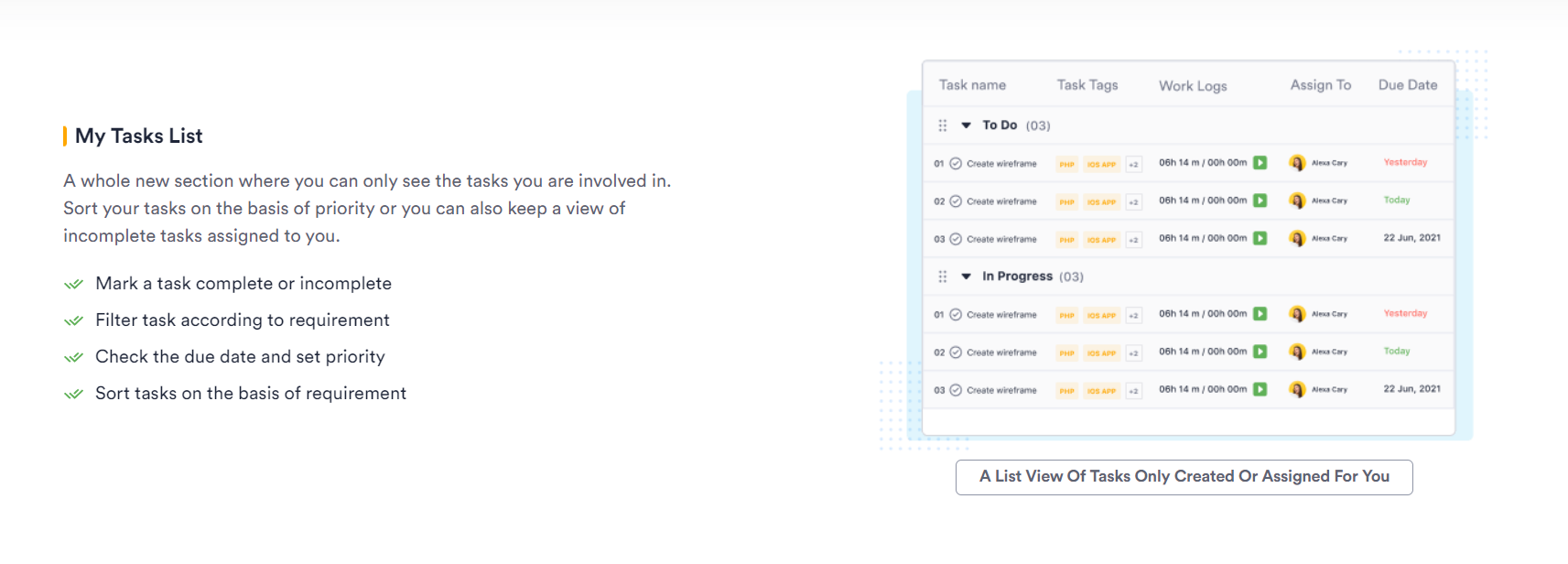Click A List View Of Tasks button
This screenshot has height=564, width=1568.
1184,477
